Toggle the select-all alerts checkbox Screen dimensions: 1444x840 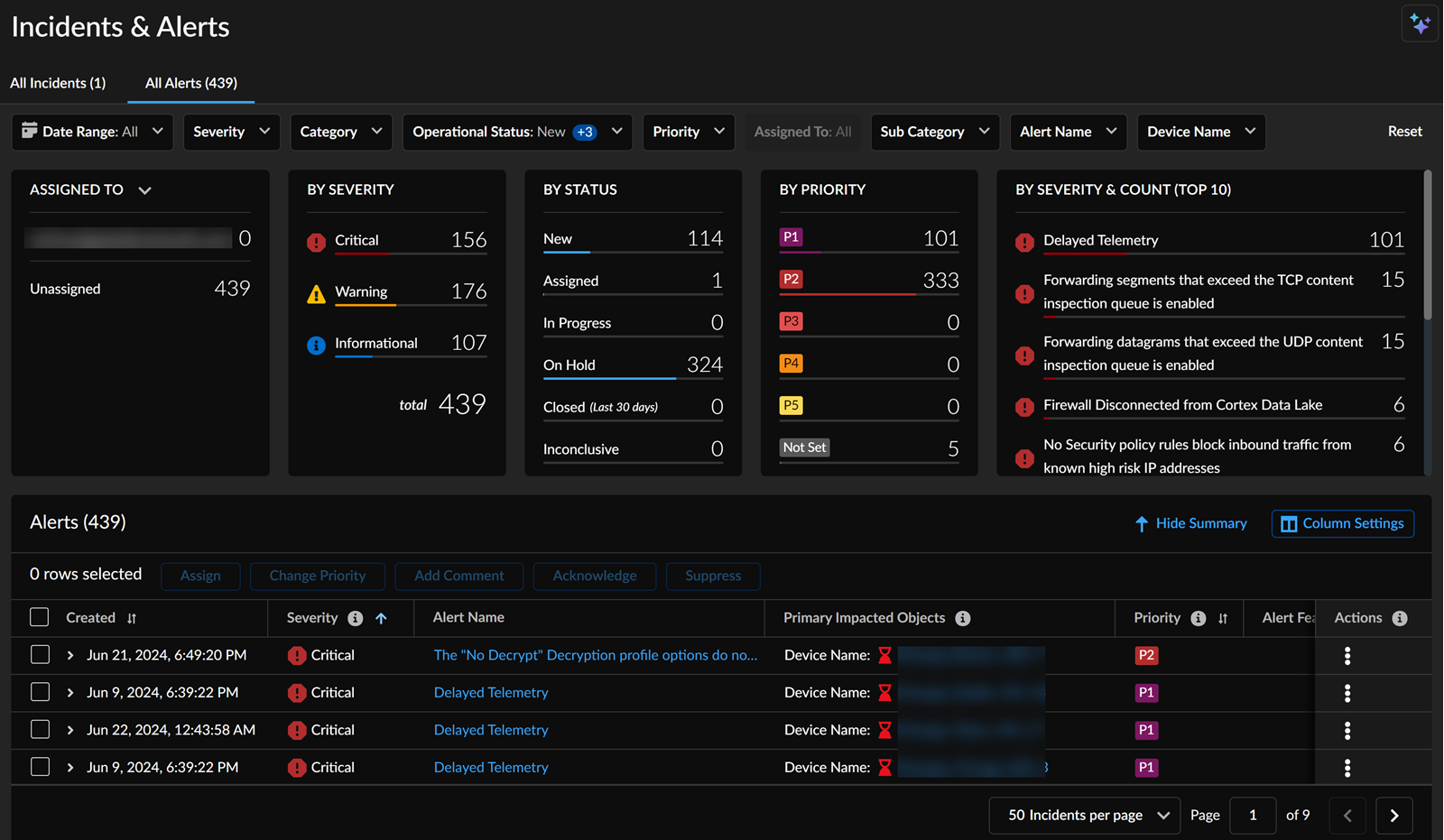click(40, 617)
